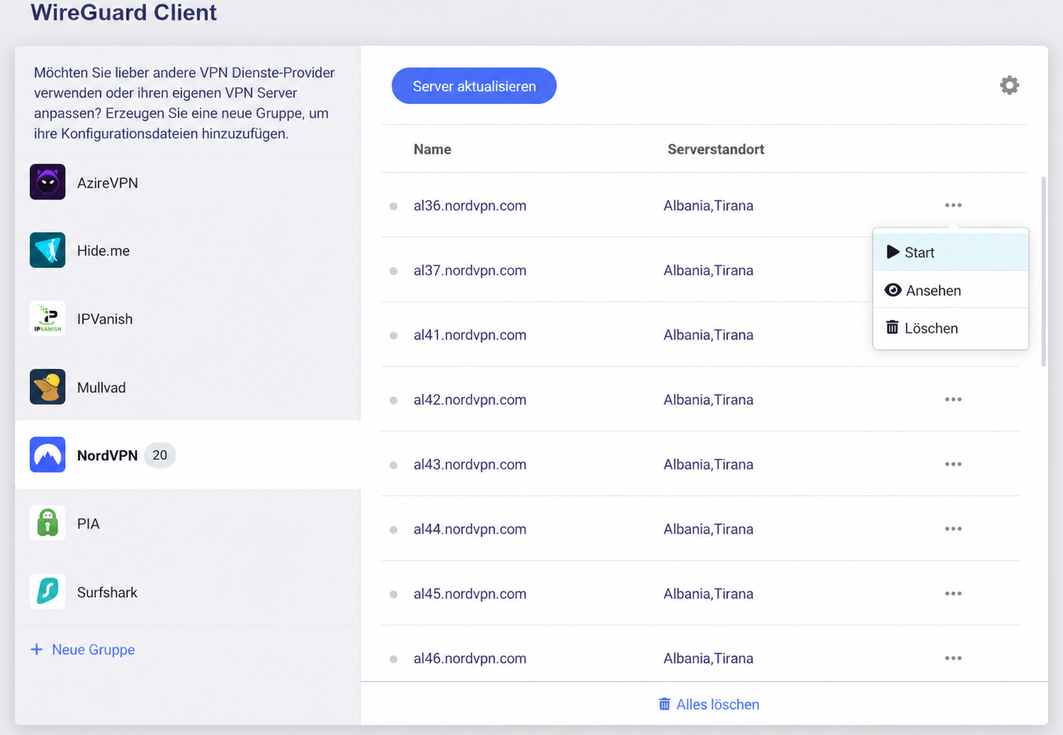
Task: Select the al43.nordvpn.com server name
Action: (470, 464)
